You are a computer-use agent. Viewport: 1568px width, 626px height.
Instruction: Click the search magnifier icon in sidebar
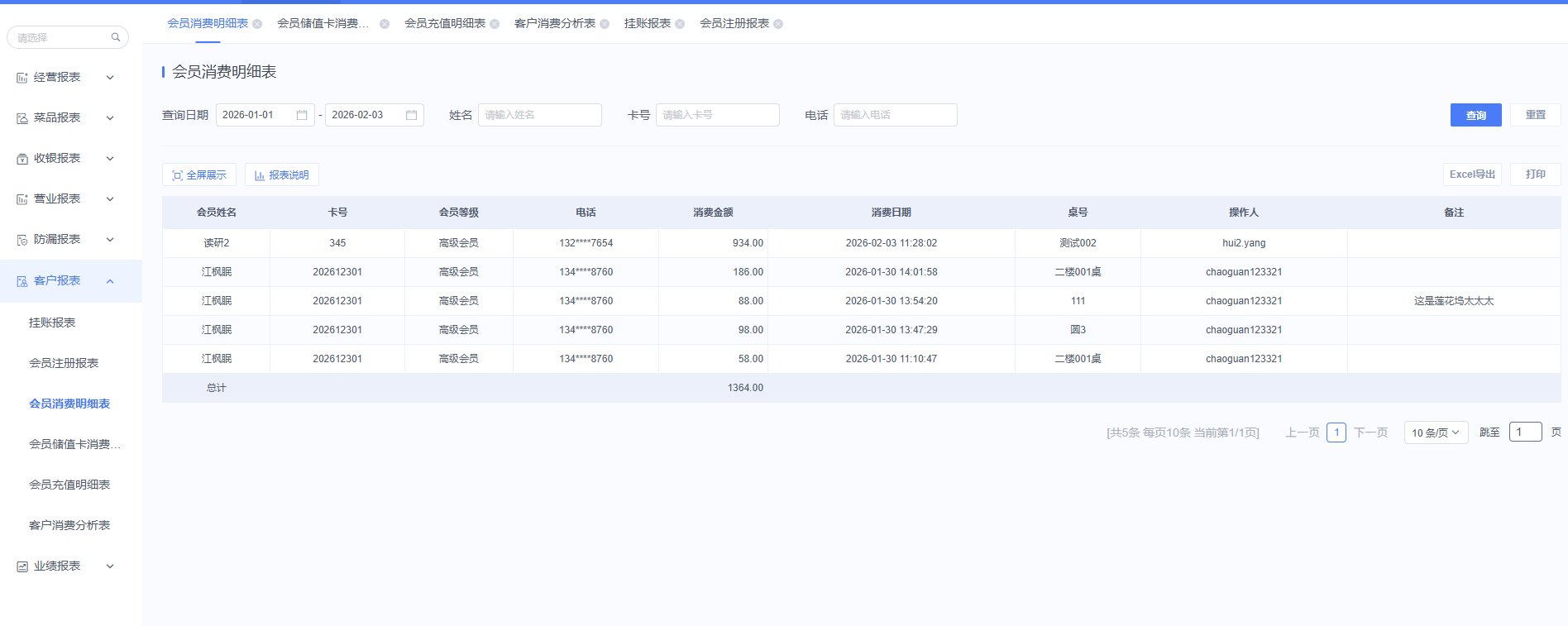pyautogui.click(x=116, y=37)
